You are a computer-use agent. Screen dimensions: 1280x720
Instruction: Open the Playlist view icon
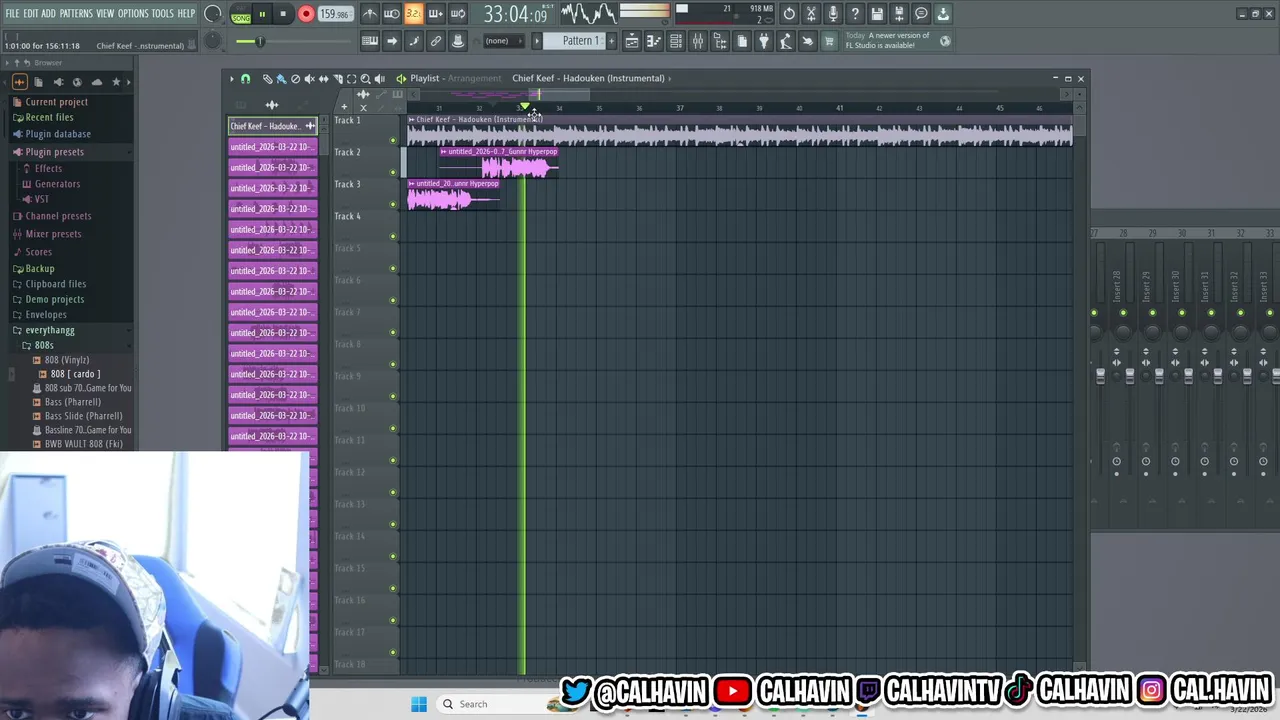632,41
